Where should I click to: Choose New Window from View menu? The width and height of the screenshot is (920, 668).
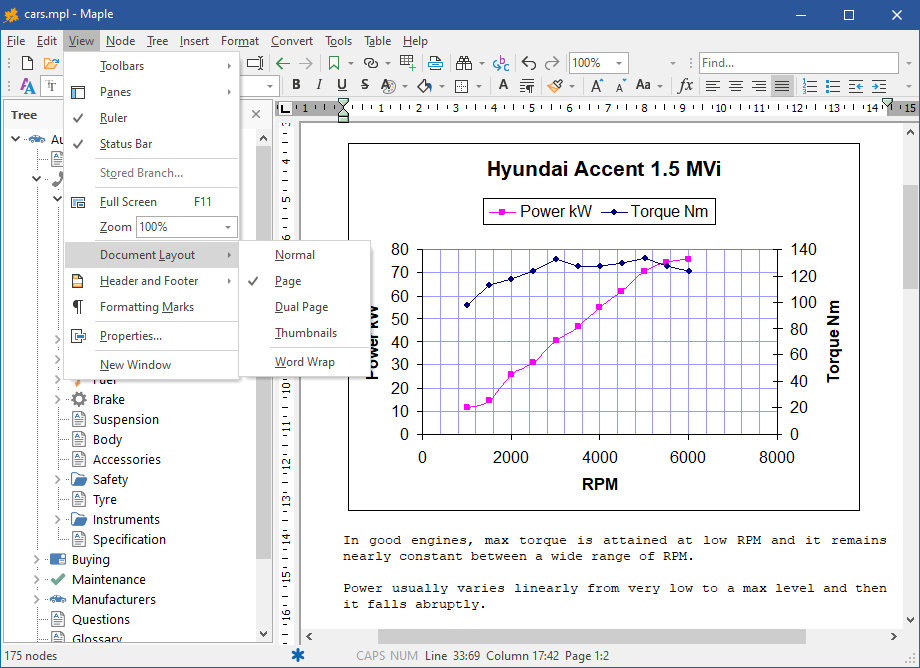click(151, 365)
